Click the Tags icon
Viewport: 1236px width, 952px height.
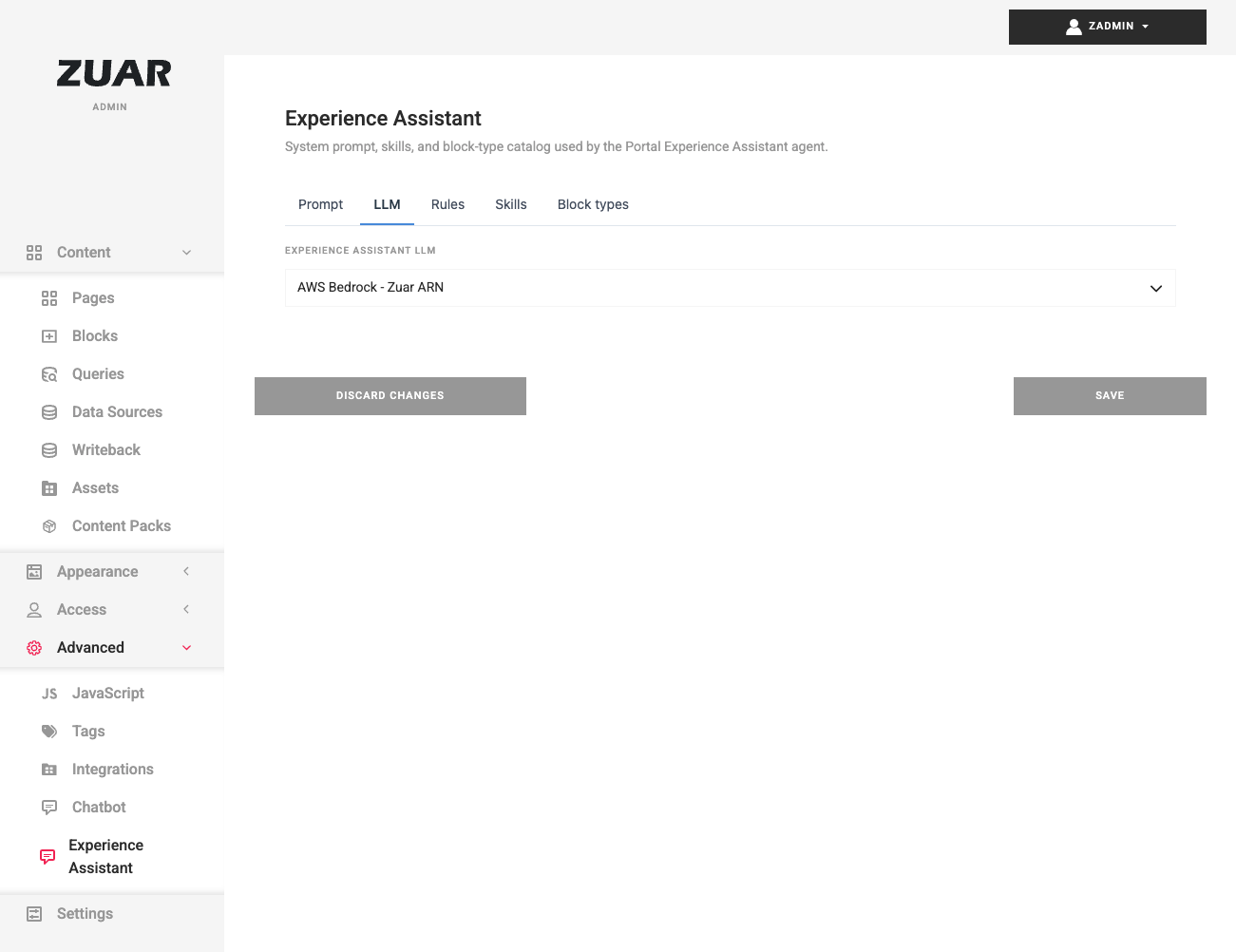pos(49,732)
